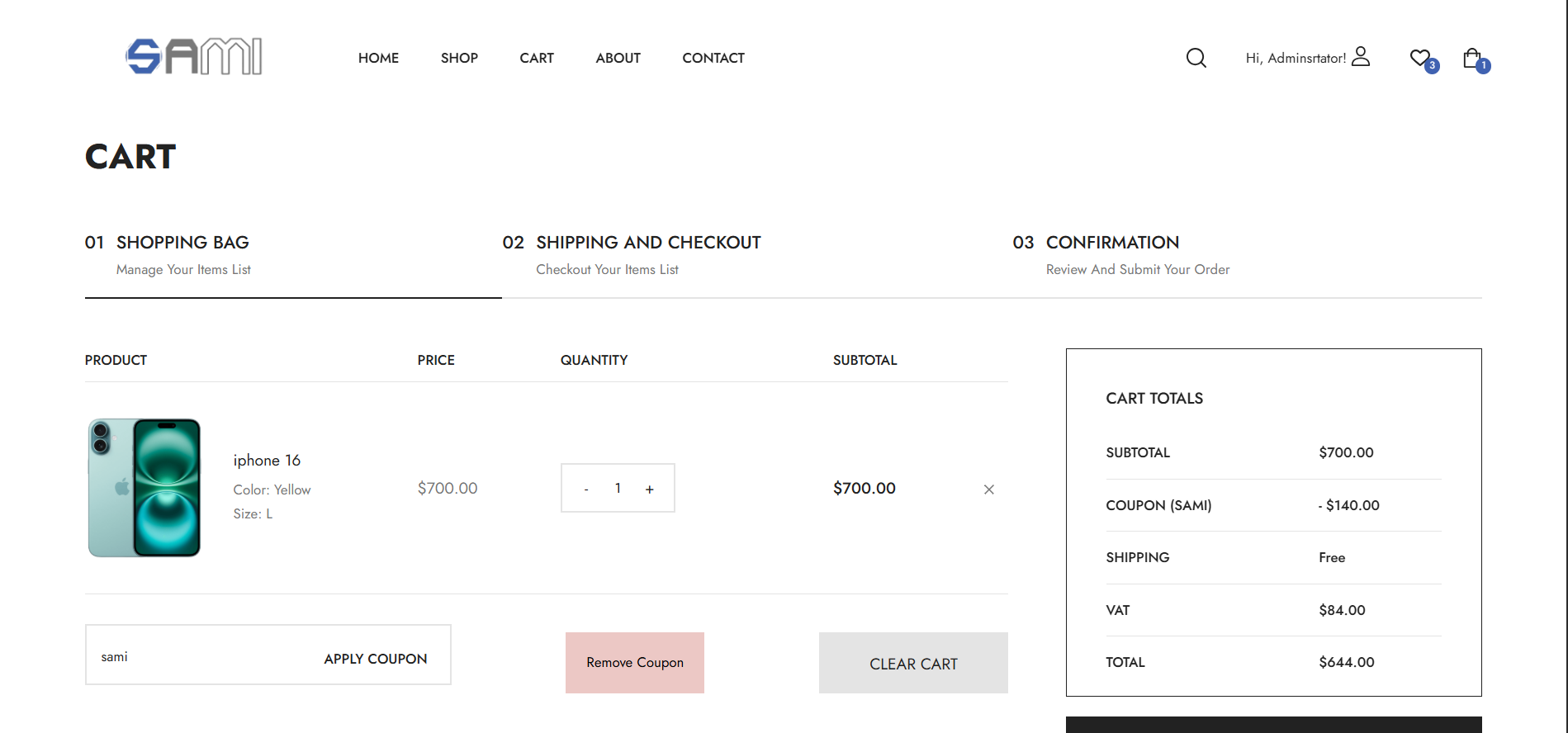
Task: Go to the HOME menu item
Action: point(378,58)
